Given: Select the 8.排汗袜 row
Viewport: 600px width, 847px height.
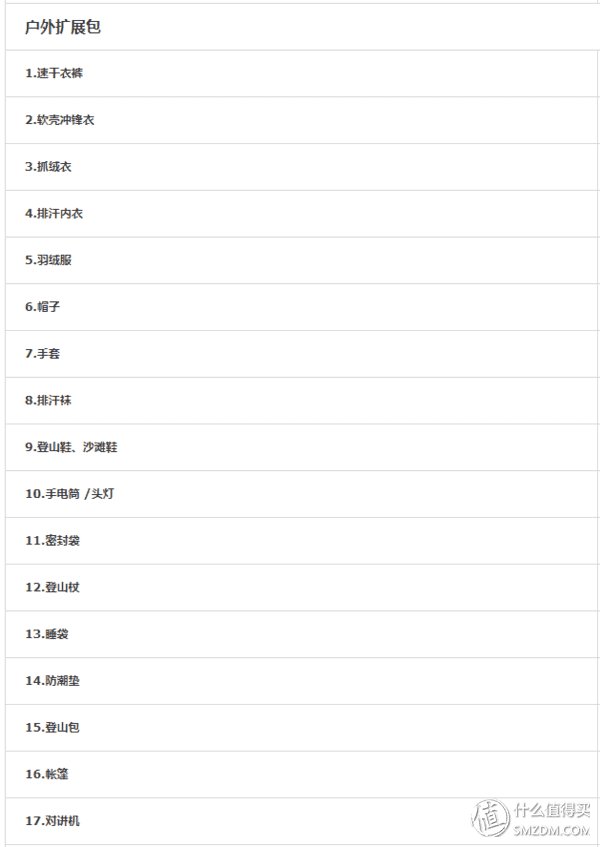Looking at the screenshot, I should point(302,400).
